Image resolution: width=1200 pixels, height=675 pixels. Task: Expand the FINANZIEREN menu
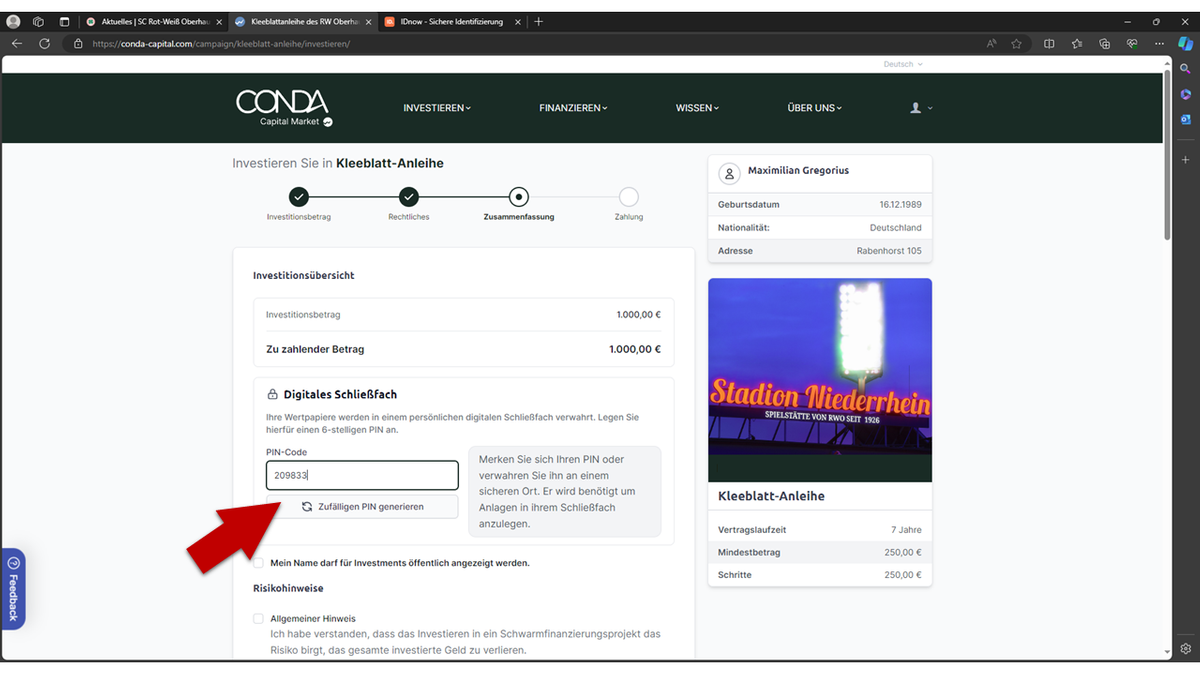tap(573, 108)
